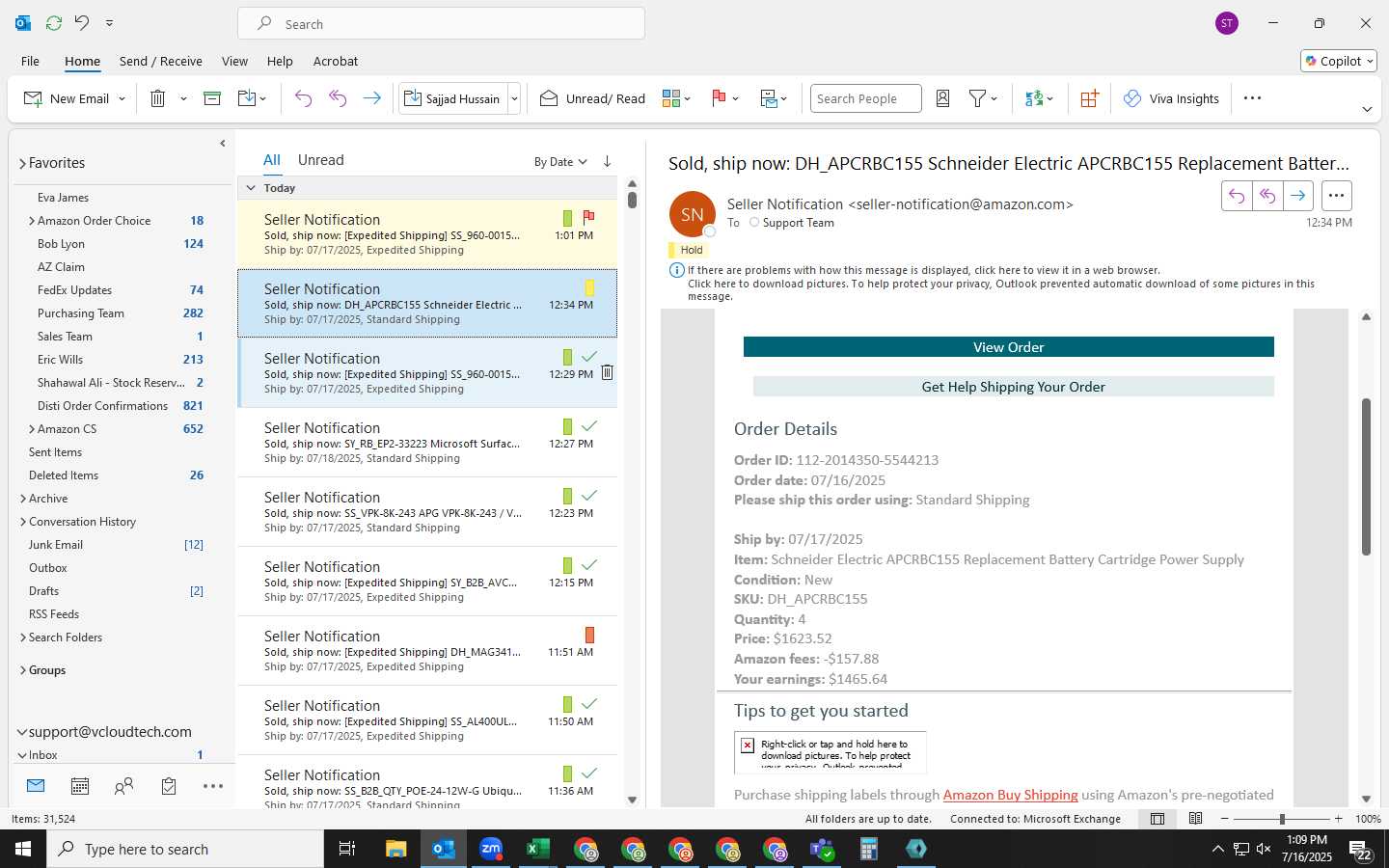Expand the ribbon using the chevron
The image size is (1389, 868).
1367,109
